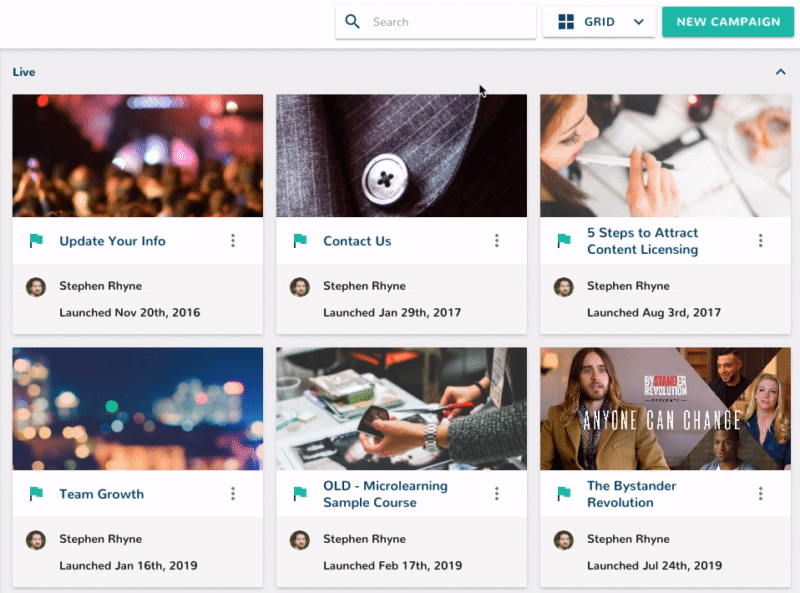The width and height of the screenshot is (800, 593).
Task: Open three-dot menu for Update Your Info
Action: tap(233, 241)
